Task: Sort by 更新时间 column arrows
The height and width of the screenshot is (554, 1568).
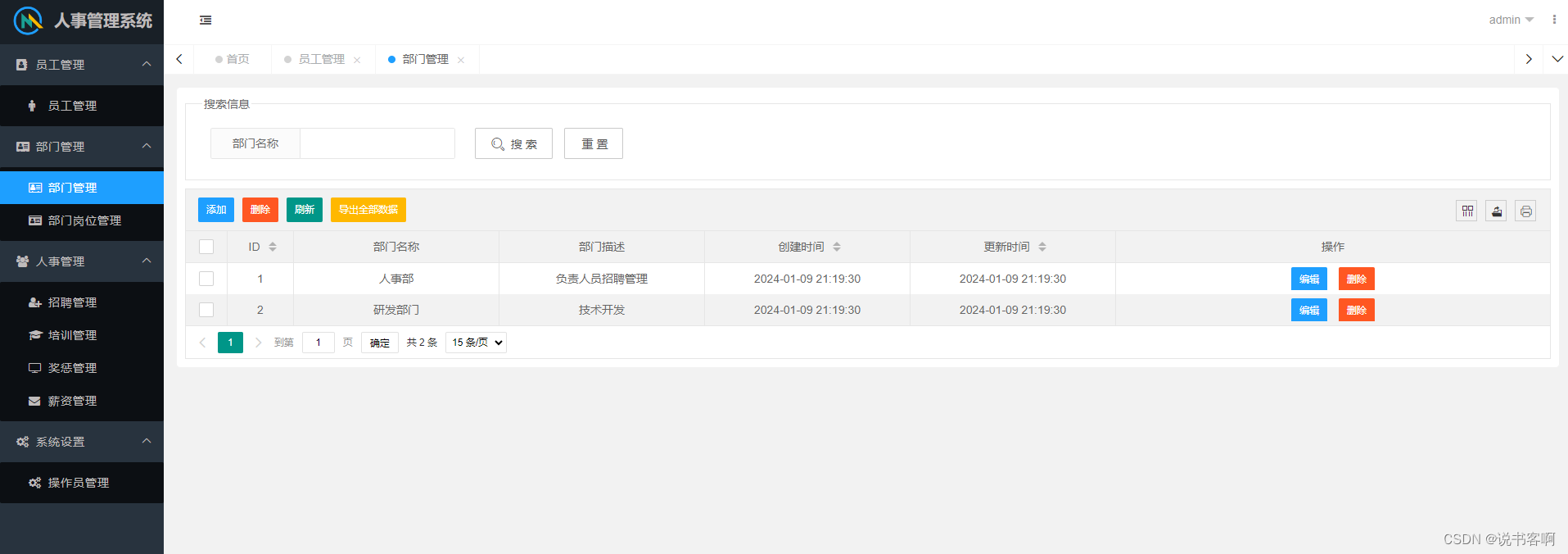Action: pos(1042,247)
